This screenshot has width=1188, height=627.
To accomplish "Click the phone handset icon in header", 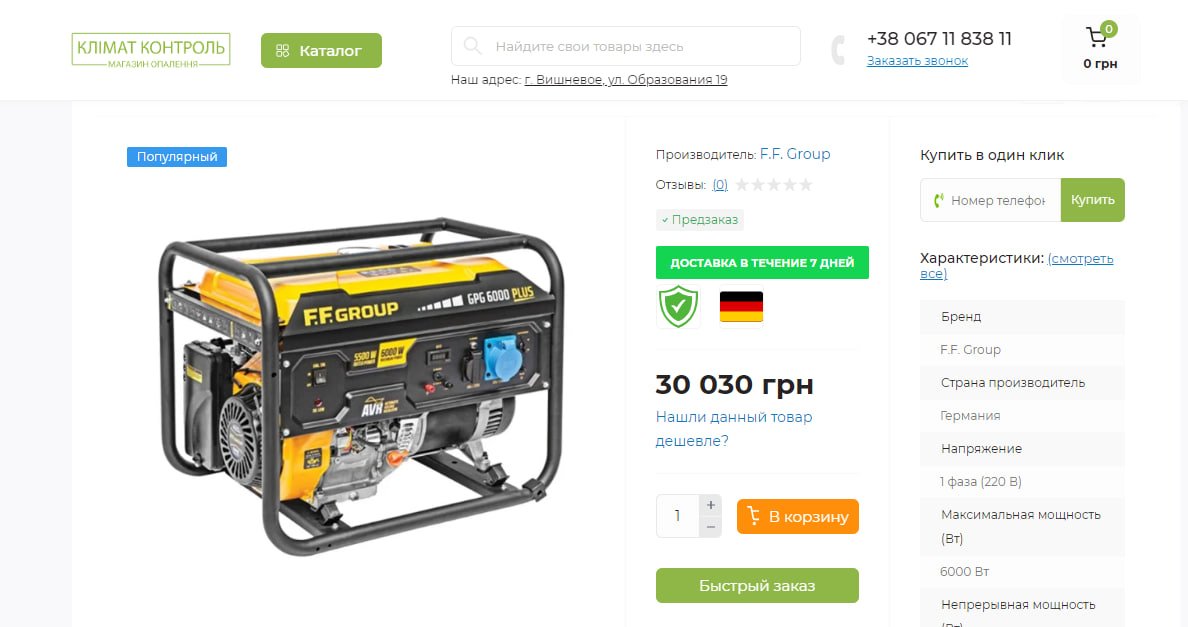I will [838, 50].
